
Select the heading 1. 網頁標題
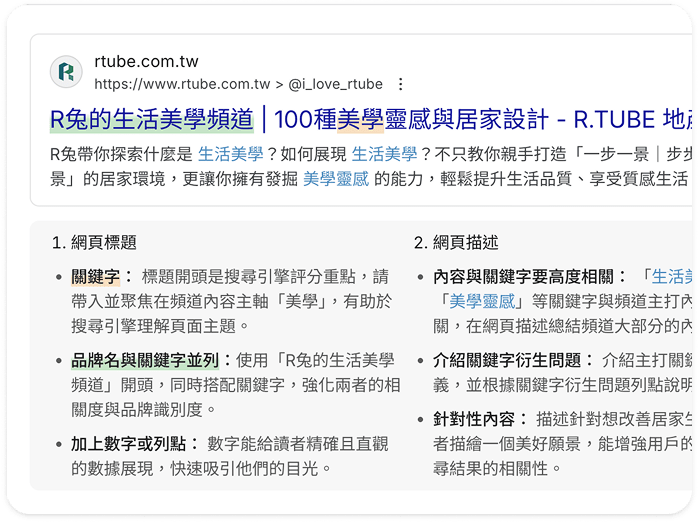point(94,243)
